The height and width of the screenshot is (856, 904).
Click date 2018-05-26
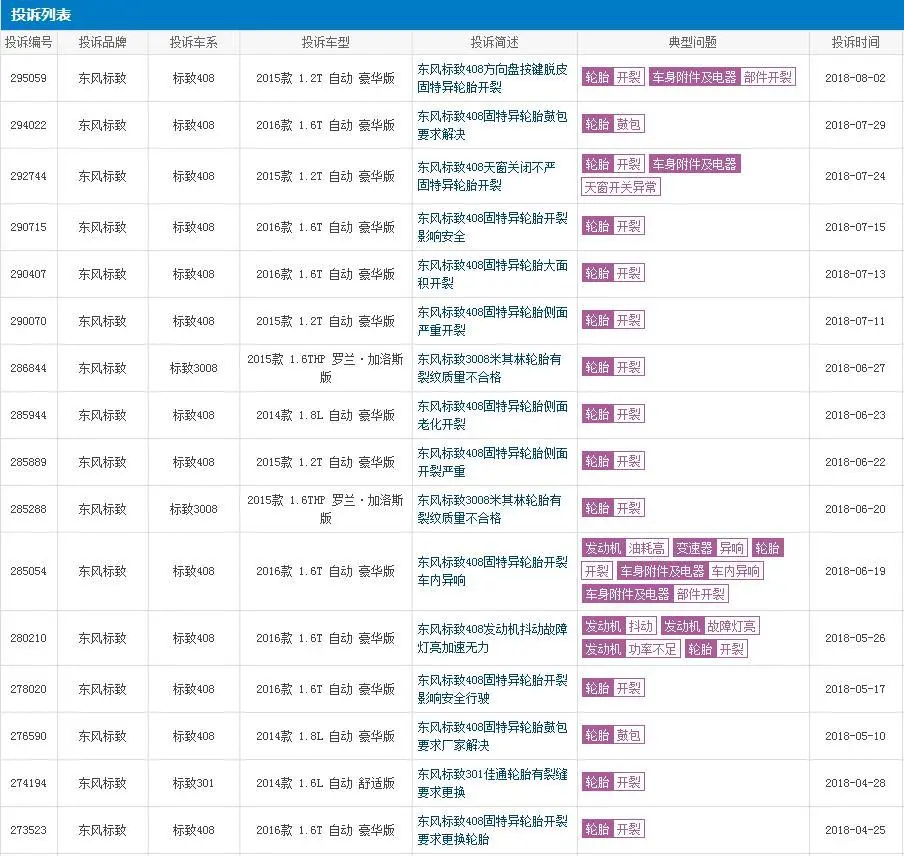[x=855, y=638]
